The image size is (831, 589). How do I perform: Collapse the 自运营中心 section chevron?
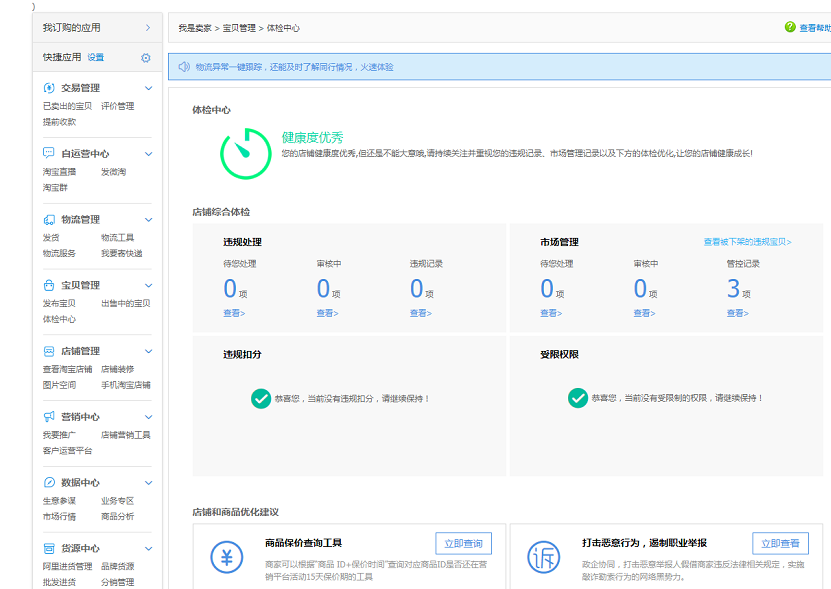click(149, 154)
